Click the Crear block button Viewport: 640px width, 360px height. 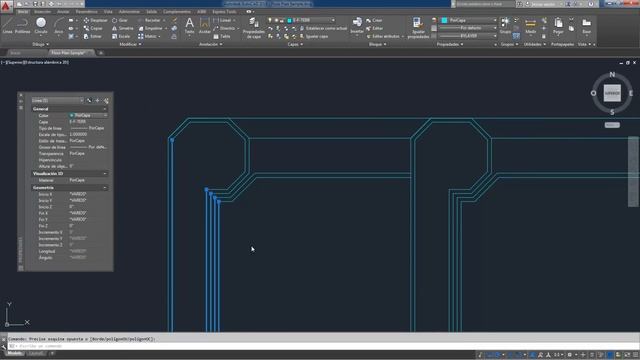(374, 20)
